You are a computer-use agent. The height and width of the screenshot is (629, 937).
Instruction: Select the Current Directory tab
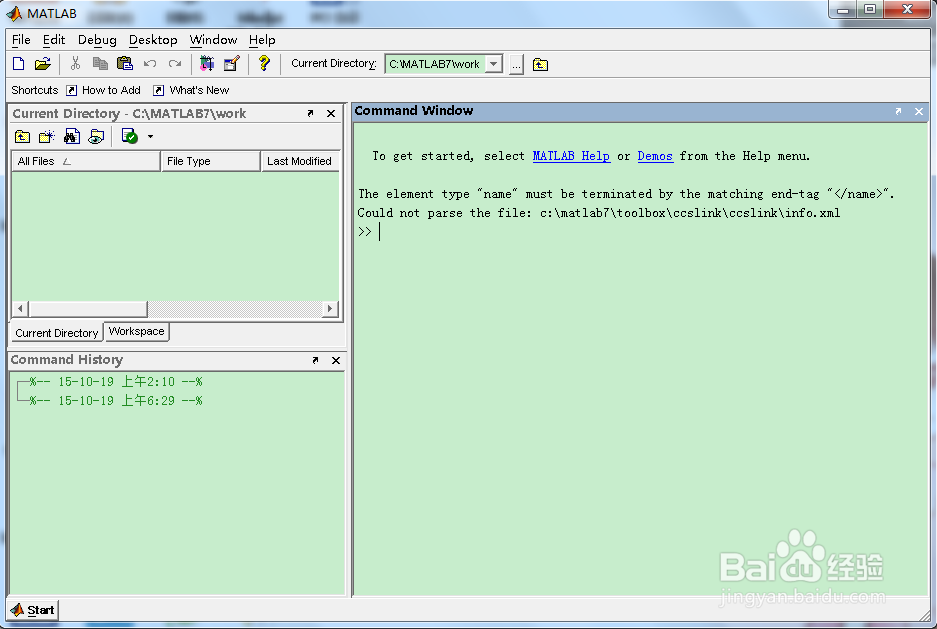(57, 333)
